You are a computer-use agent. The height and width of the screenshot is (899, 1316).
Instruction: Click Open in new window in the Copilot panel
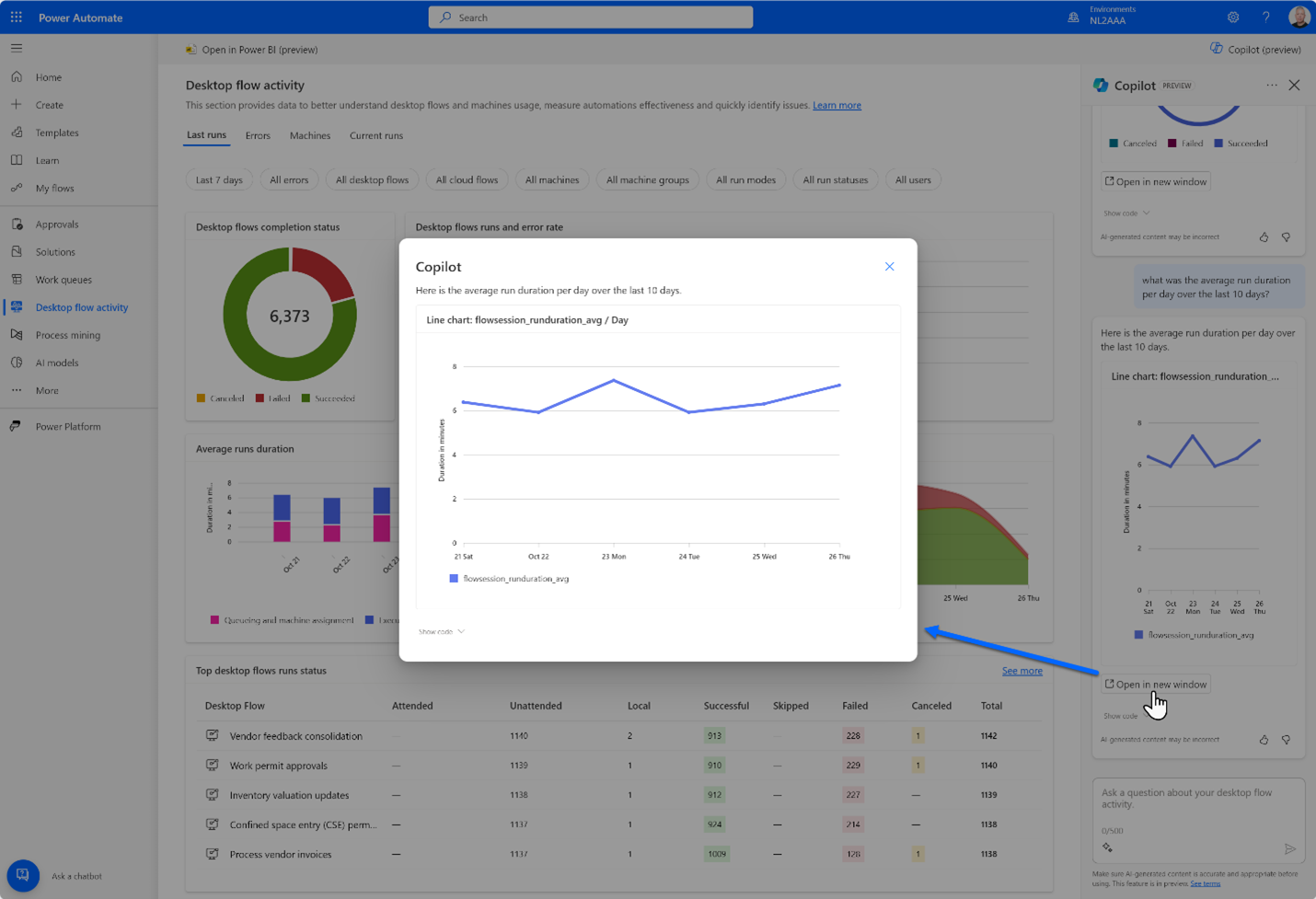pos(1155,684)
